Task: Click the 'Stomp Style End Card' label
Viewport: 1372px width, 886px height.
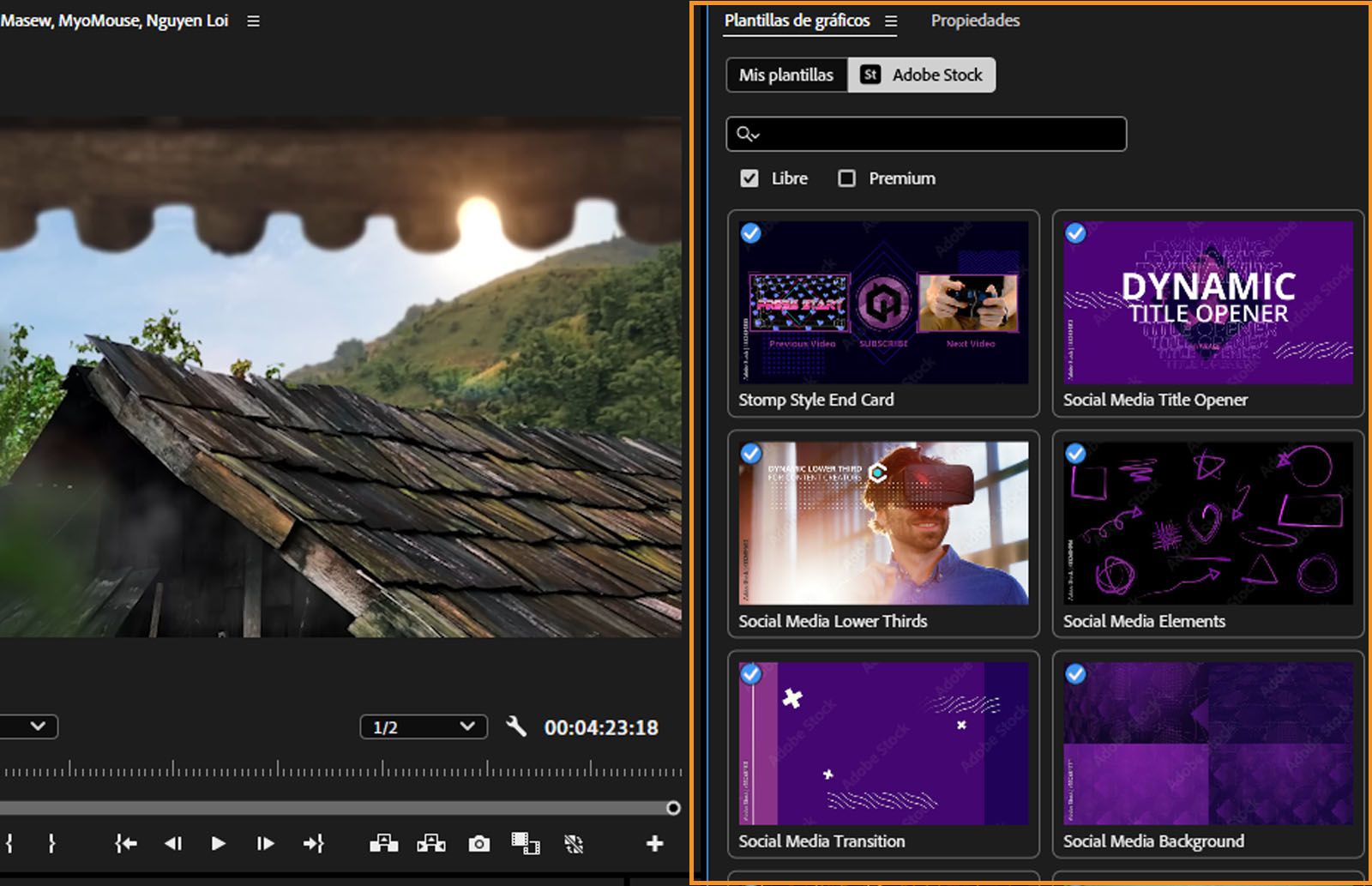Action: tap(816, 400)
